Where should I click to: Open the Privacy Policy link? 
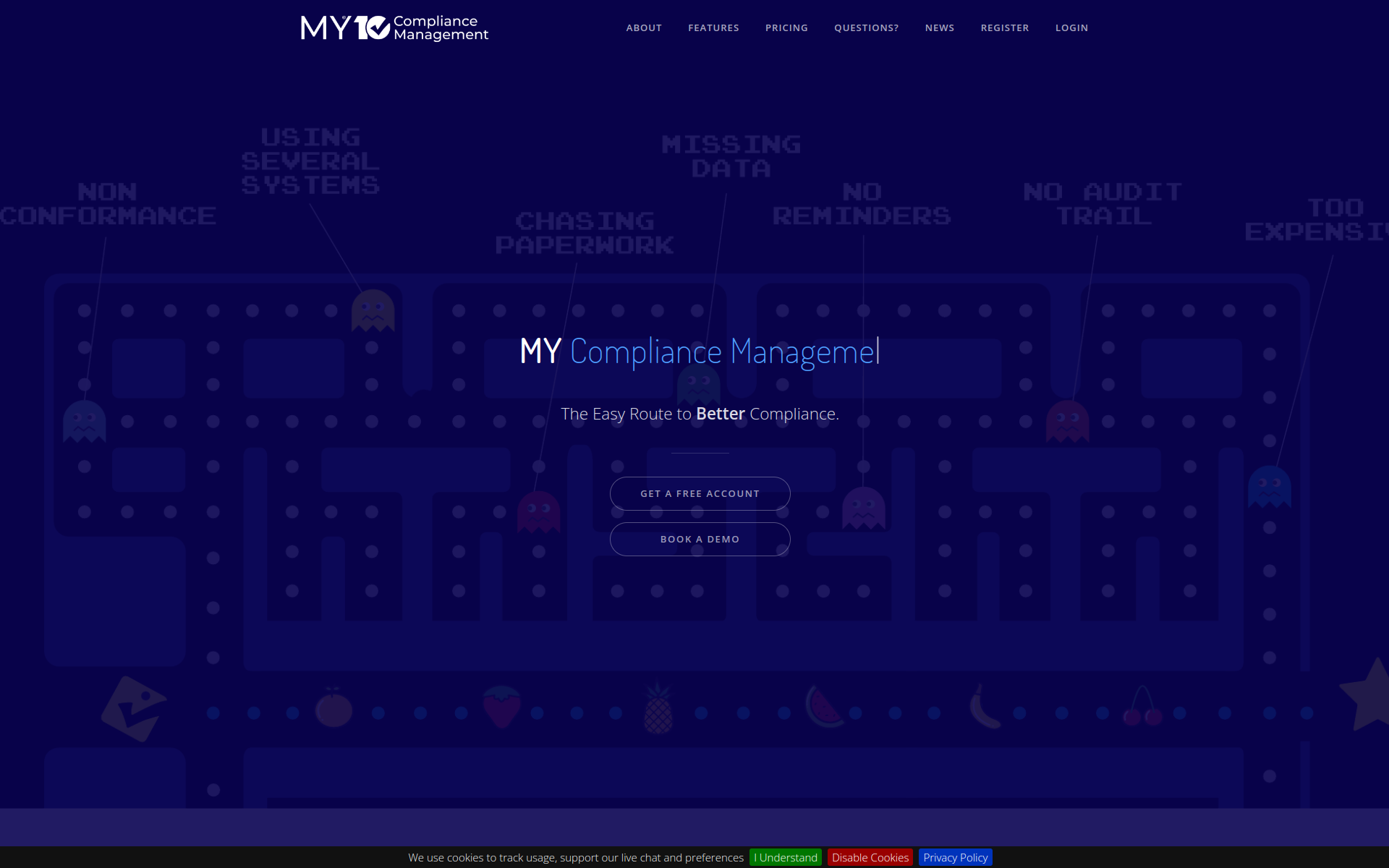(x=956, y=857)
